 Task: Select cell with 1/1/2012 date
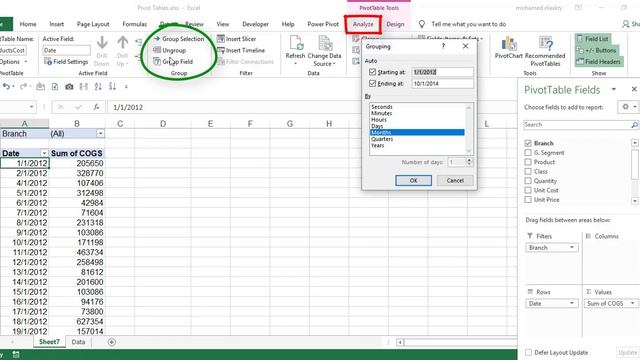pyautogui.click(x=24, y=163)
